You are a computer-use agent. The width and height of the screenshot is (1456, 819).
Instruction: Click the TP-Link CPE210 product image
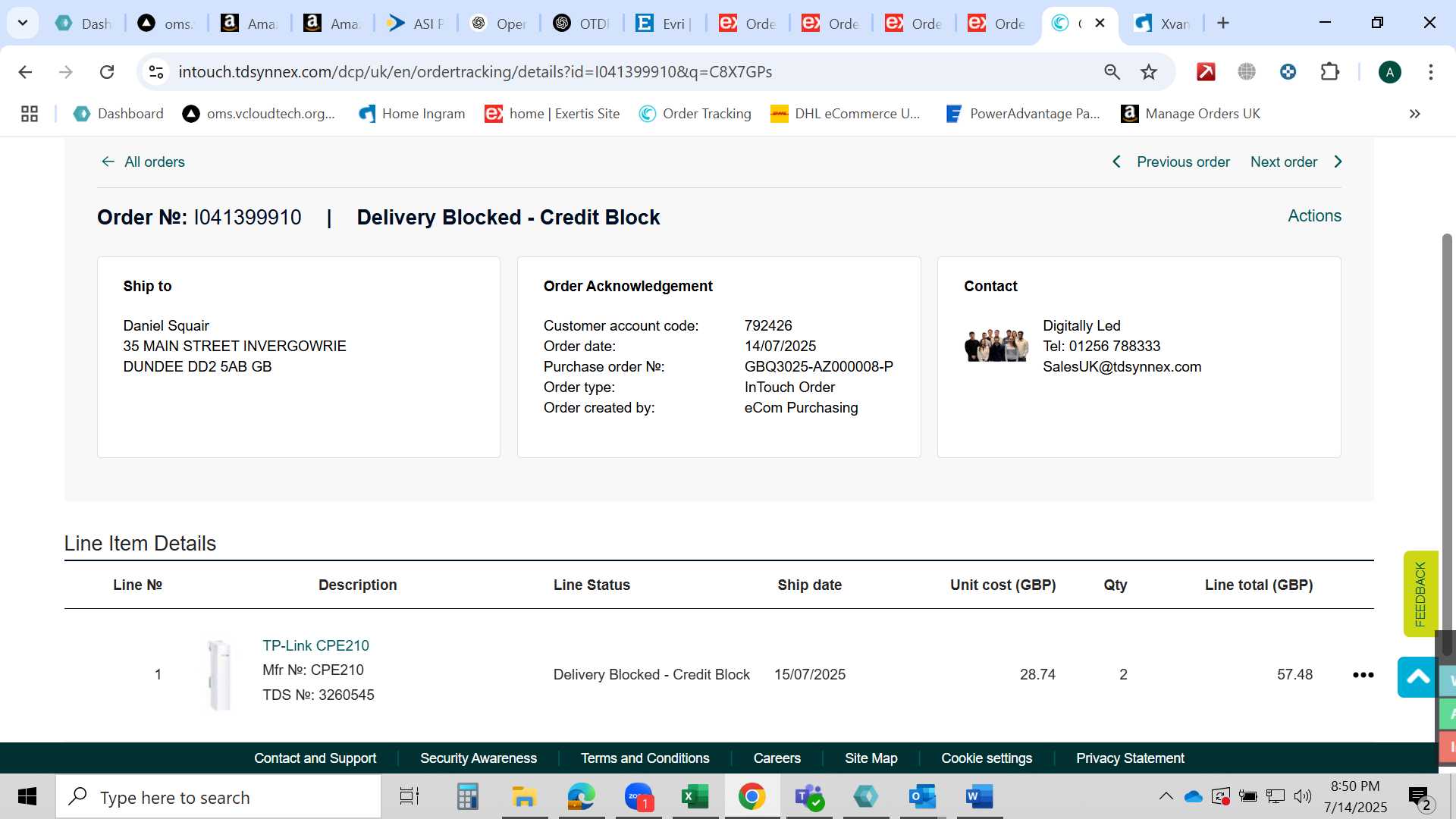click(219, 674)
